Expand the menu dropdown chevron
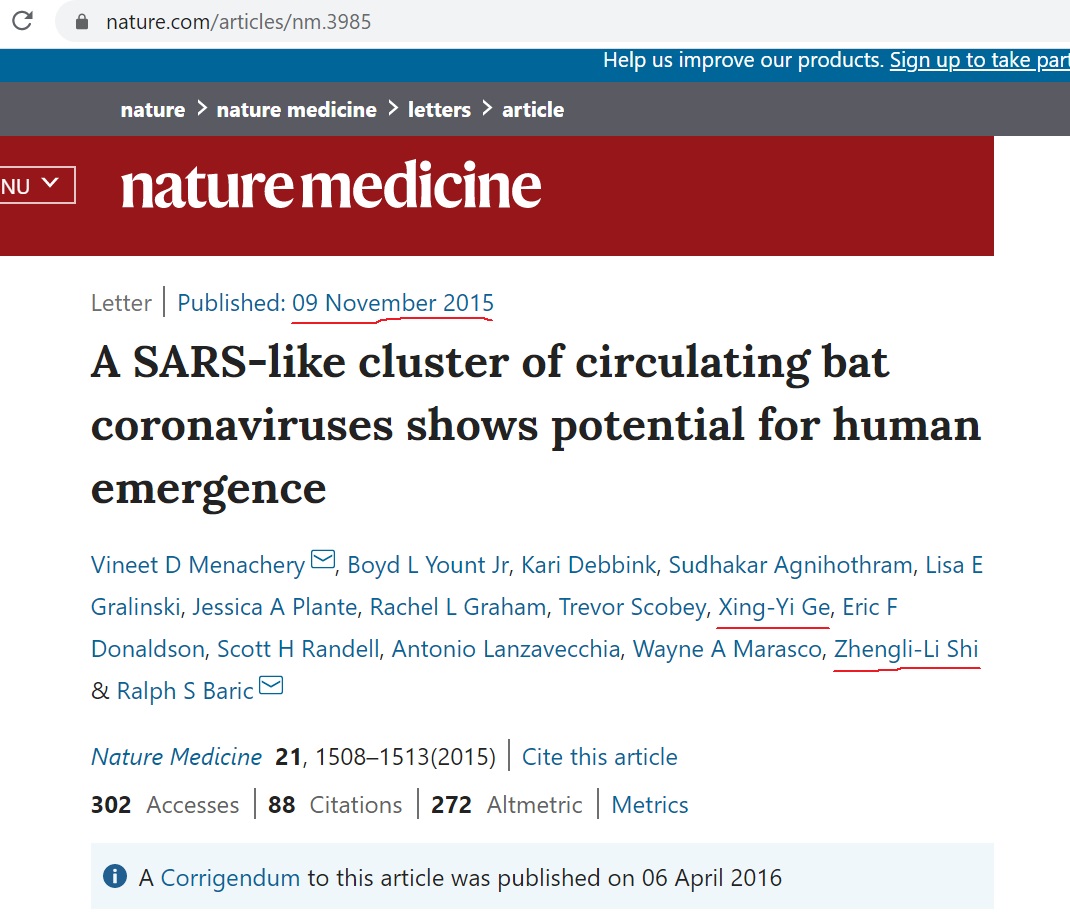 (x=52, y=184)
